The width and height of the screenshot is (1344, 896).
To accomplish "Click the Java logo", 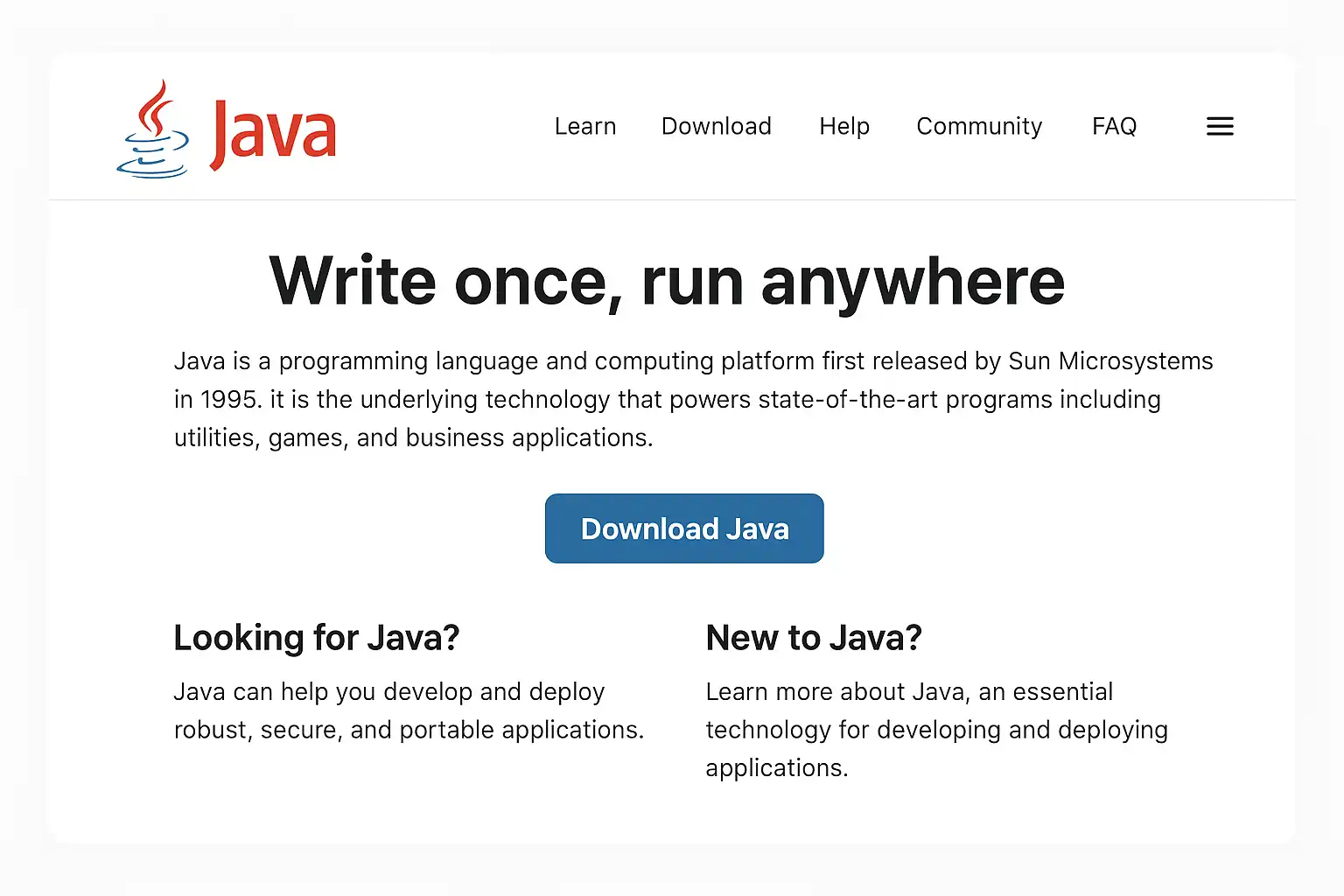I will click(x=227, y=129).
